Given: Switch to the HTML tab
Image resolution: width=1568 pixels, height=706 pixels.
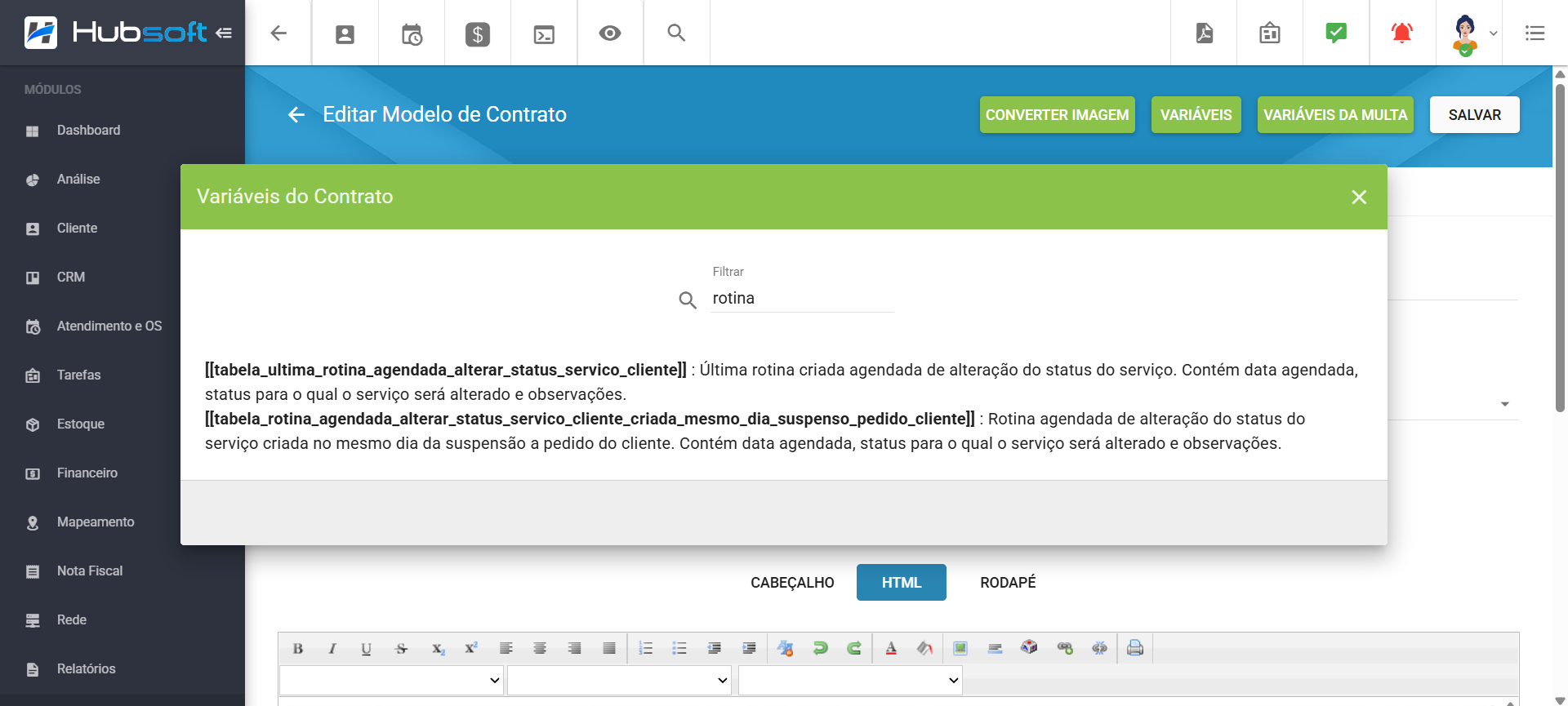Looking at the screenshot, I should point(902,582).
